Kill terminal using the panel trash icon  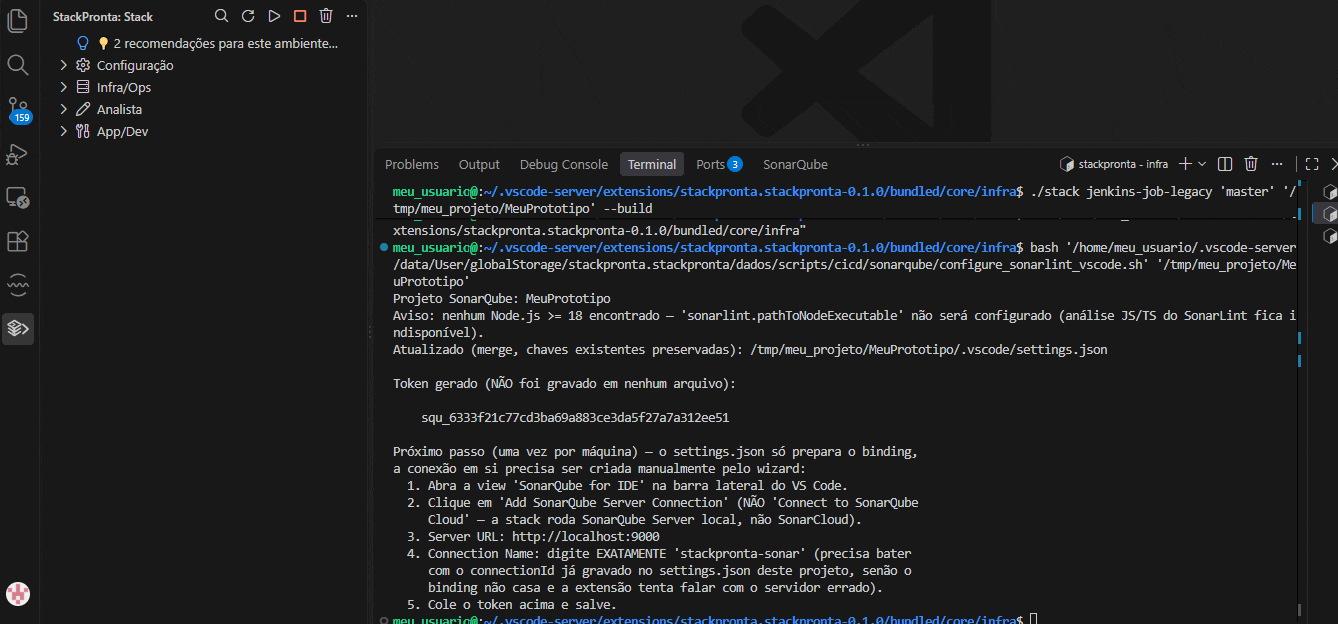click(1250, 164)
